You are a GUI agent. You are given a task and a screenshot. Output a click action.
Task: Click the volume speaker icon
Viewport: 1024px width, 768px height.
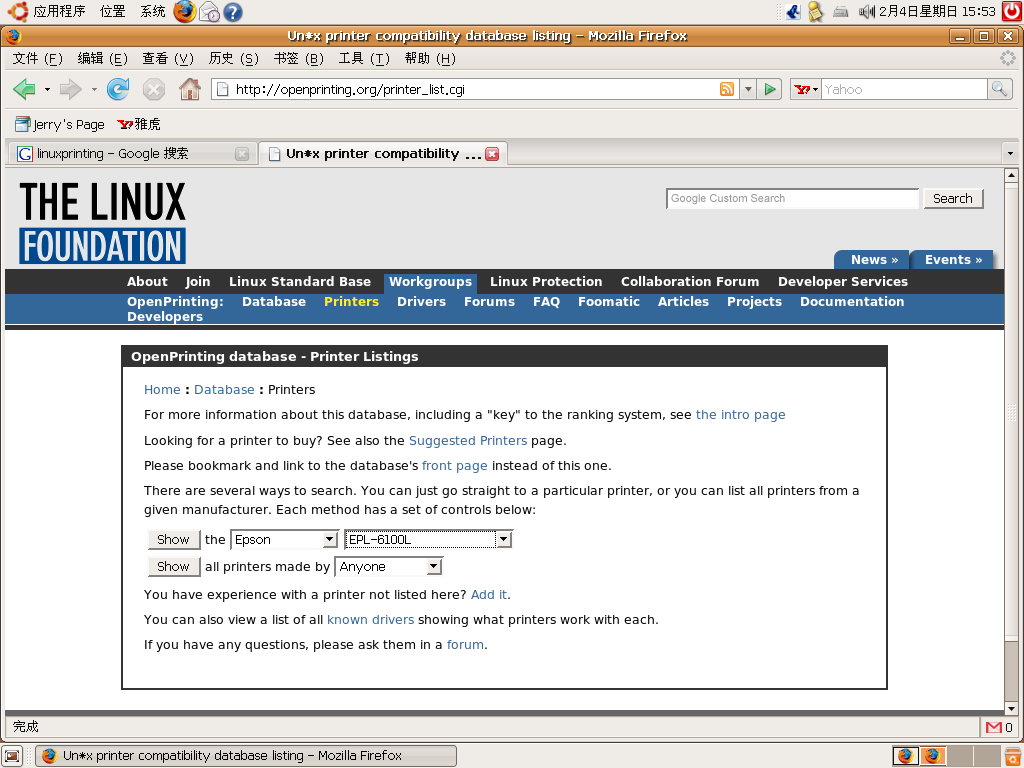tap(867, 11)
